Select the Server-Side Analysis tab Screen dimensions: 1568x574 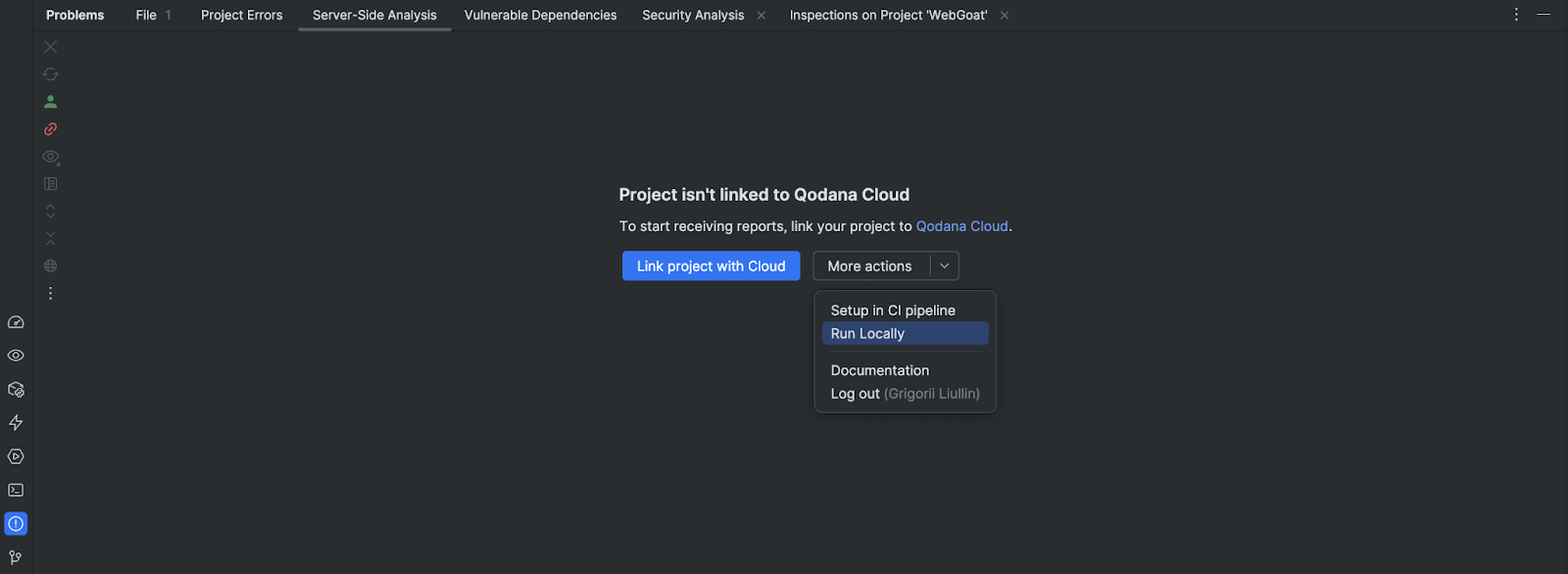374,15
